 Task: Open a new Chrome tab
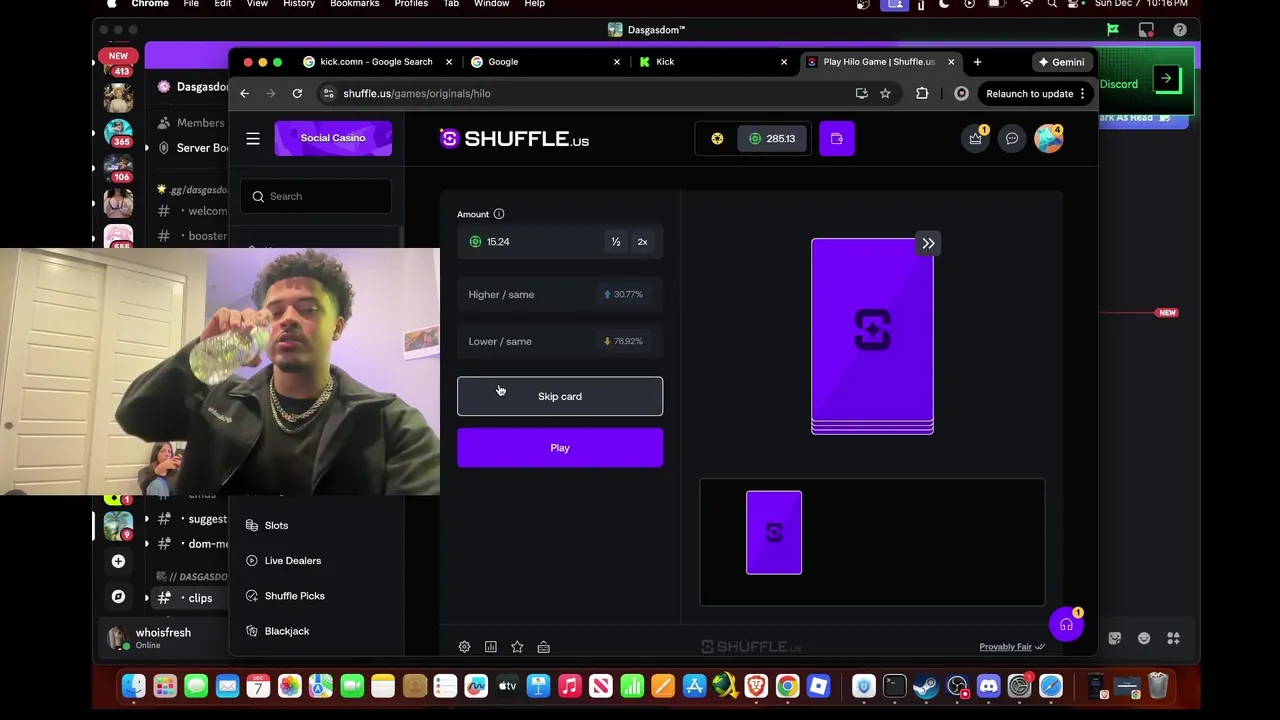coord(977,62)
